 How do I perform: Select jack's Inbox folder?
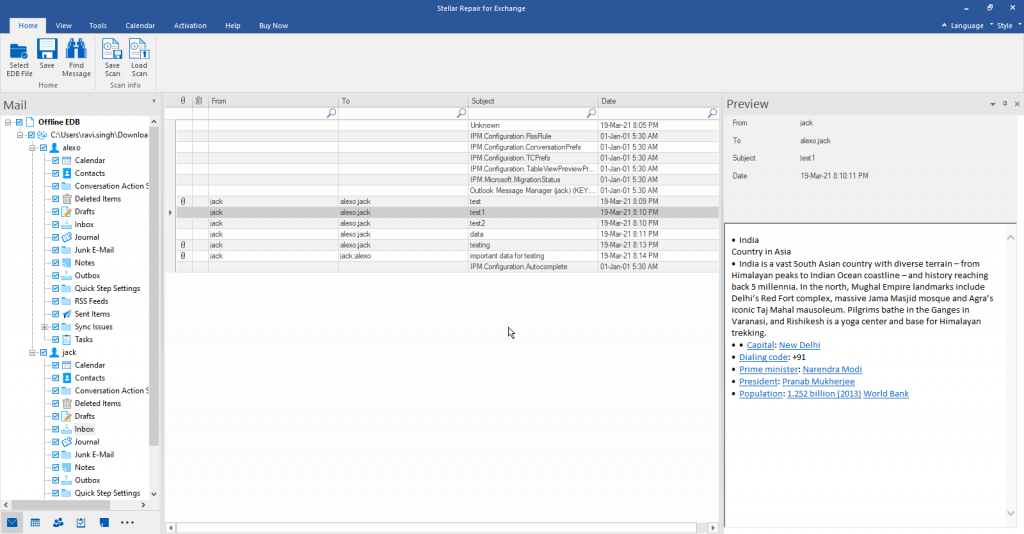pyautogui.click(x=84, y=429)
